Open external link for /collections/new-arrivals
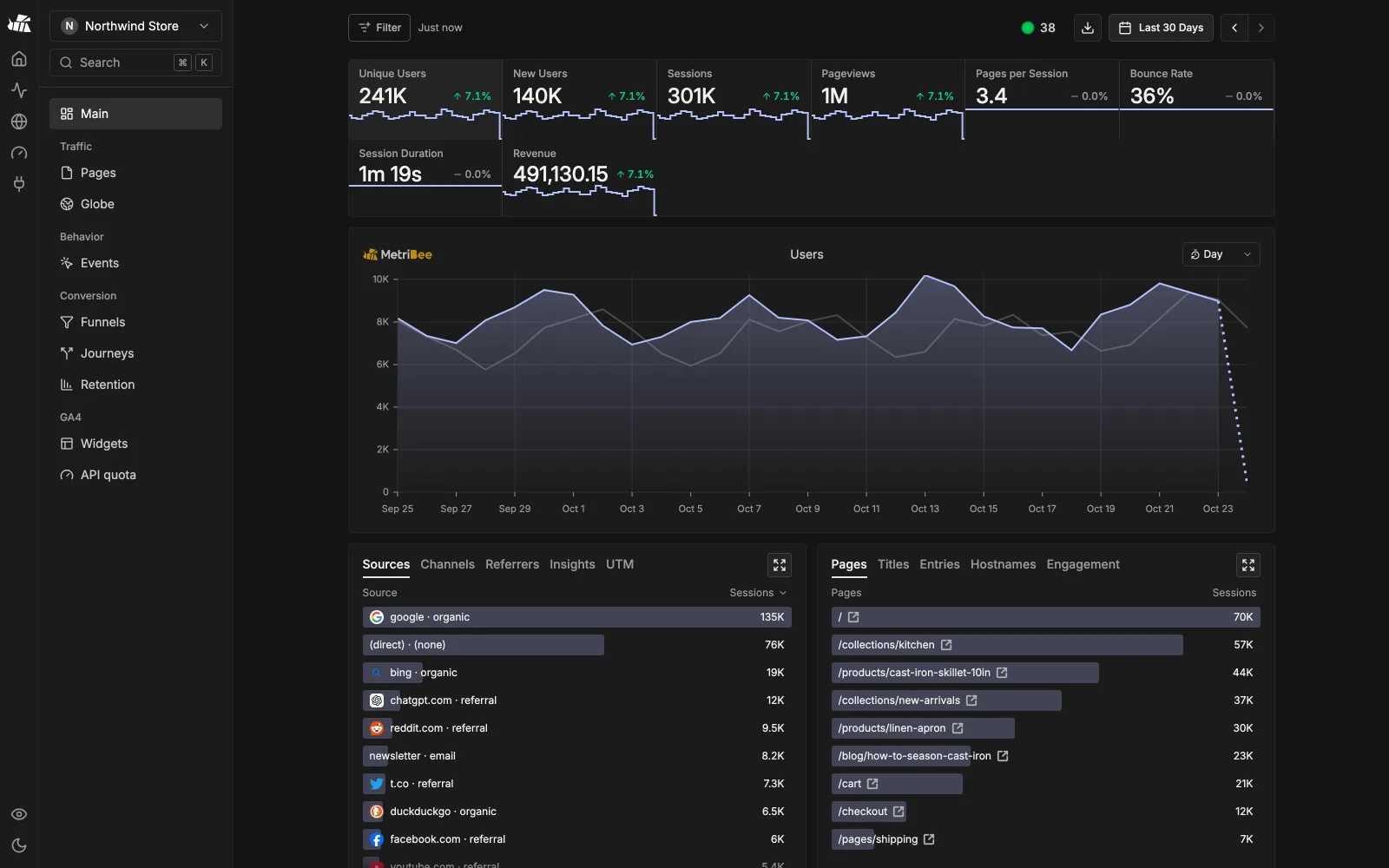The image size is (1389, 868). coord(971,700)
